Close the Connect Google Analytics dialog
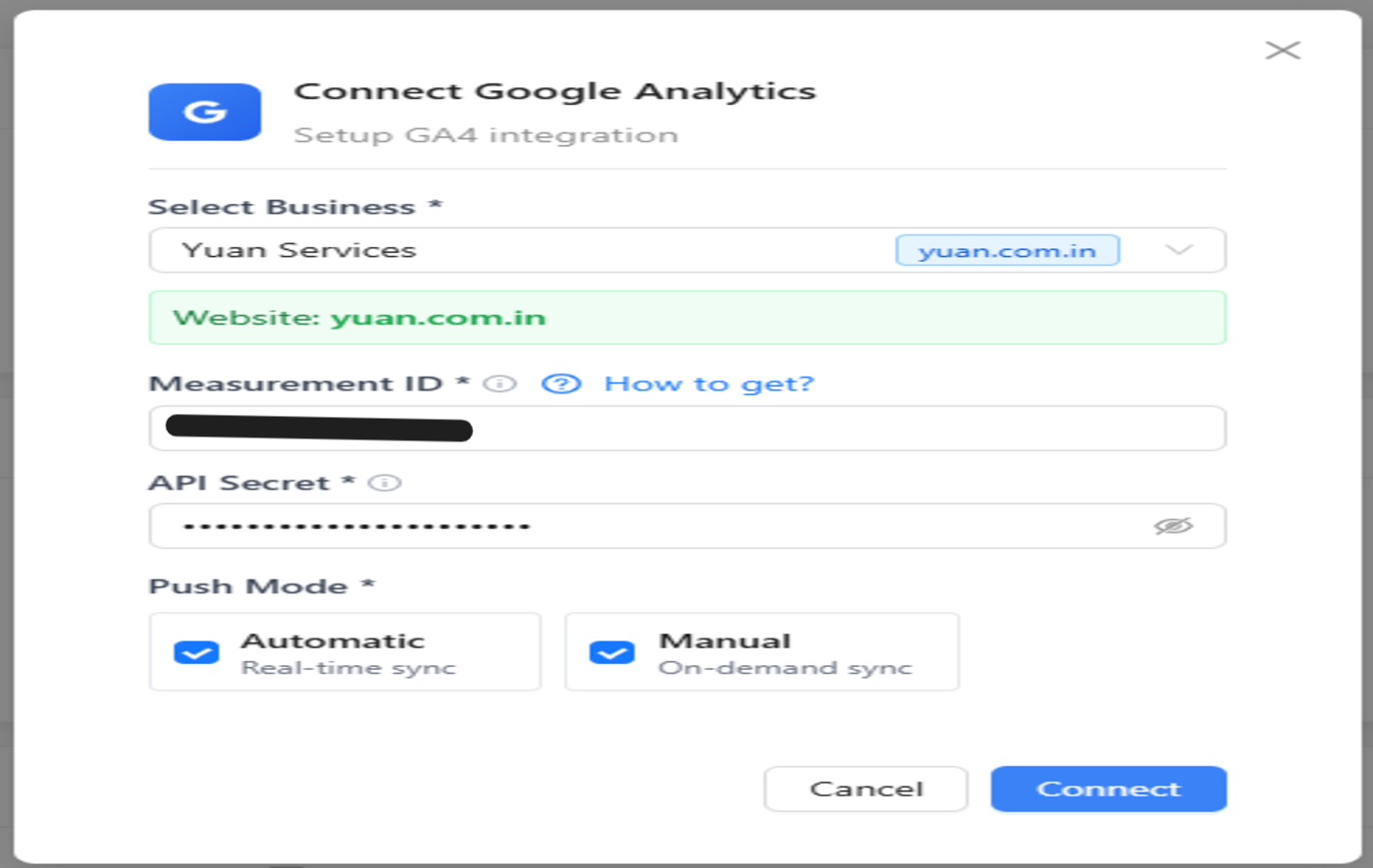 (1282, 51)
